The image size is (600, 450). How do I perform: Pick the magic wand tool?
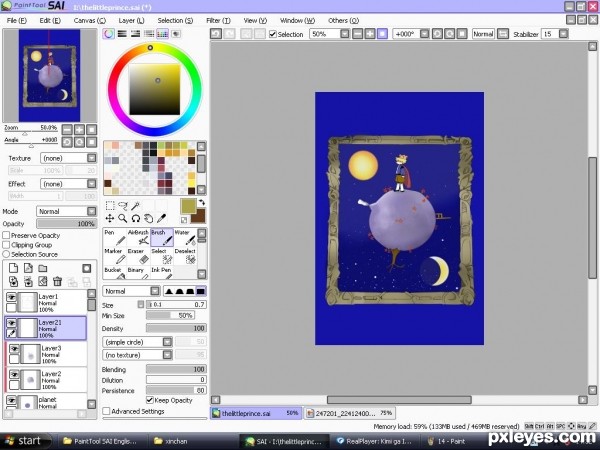tap(135, 206)
